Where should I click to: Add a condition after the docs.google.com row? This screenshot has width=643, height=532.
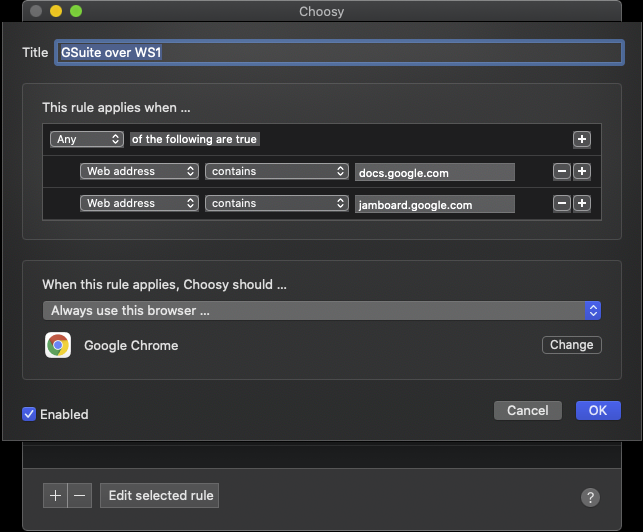[581, 171]
